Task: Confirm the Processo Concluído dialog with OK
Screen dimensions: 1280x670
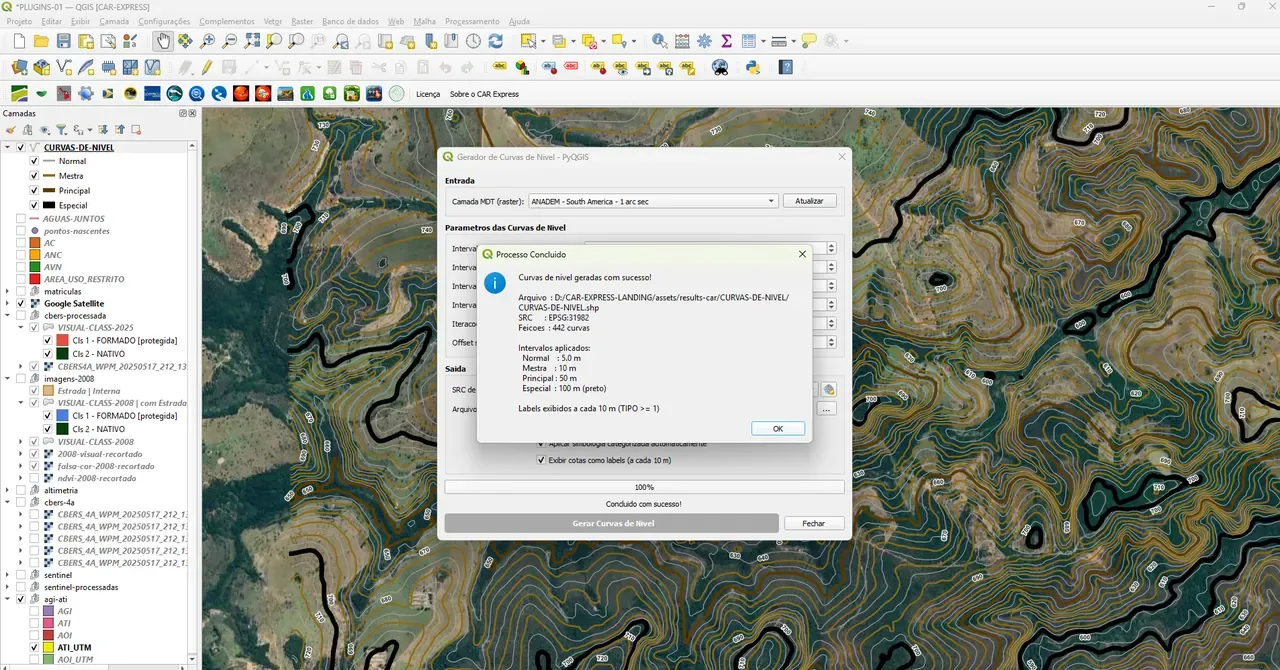Action: coord(778,428)
